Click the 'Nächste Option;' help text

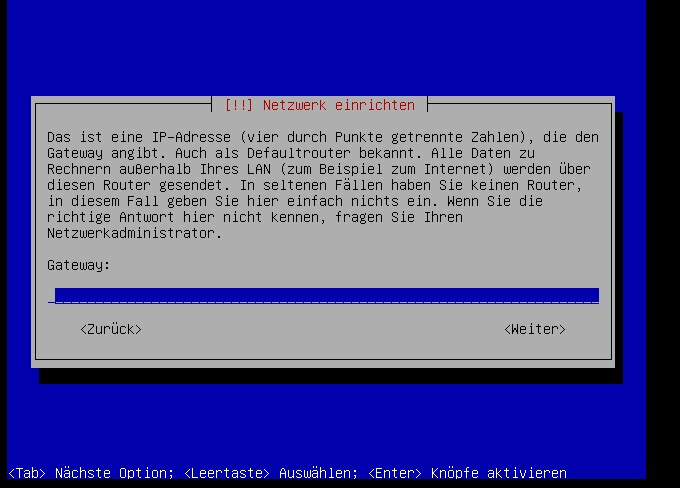[114, 473]
